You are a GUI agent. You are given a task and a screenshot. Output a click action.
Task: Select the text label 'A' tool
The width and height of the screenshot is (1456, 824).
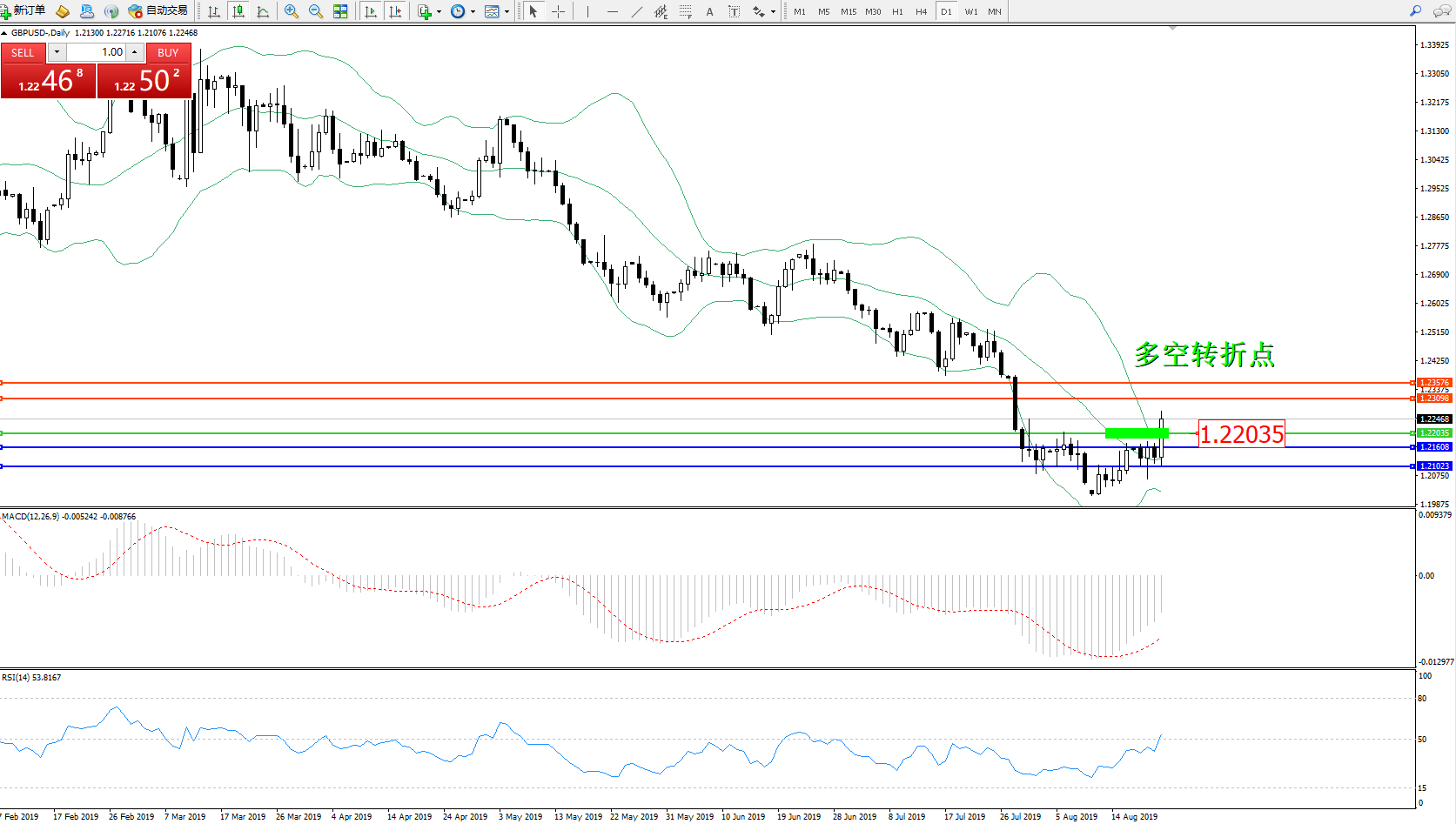[709, 11]
